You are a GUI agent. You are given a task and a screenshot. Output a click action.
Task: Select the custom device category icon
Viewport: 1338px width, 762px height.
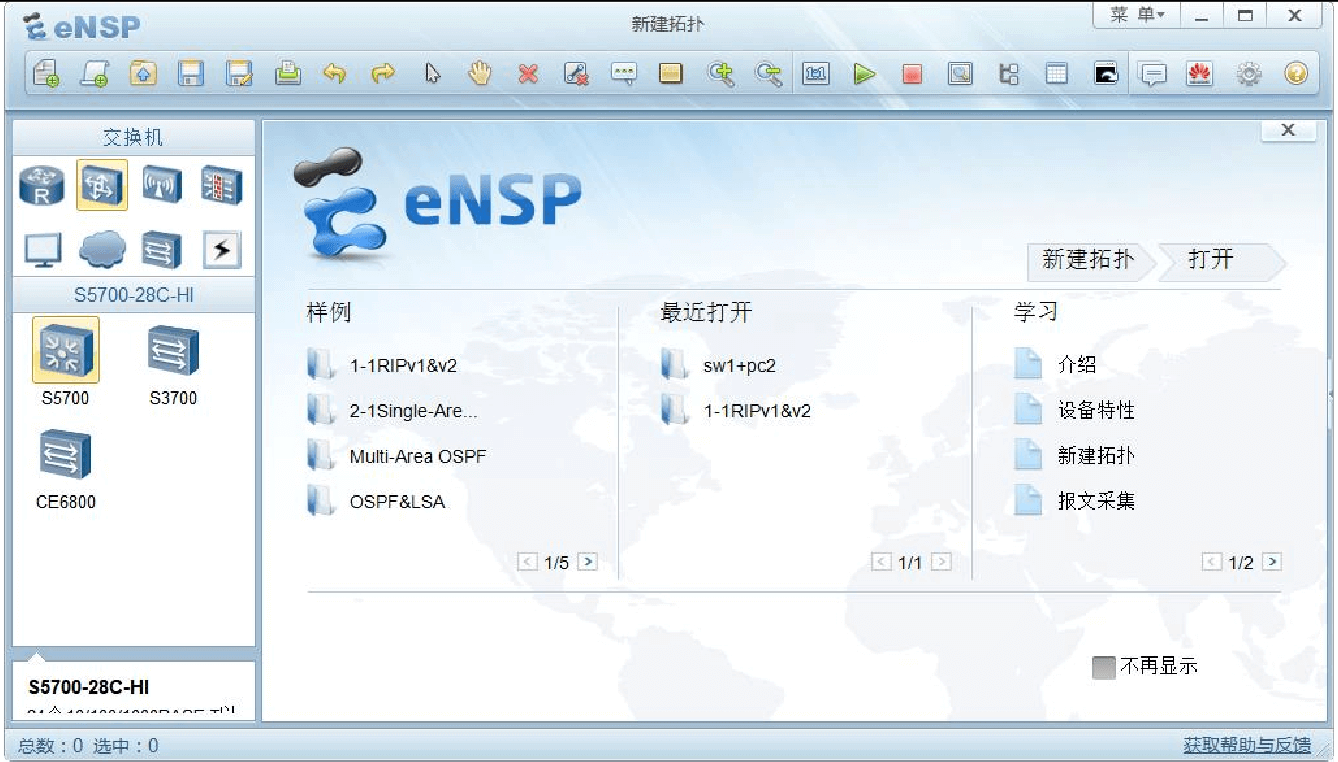click(161, 249)
